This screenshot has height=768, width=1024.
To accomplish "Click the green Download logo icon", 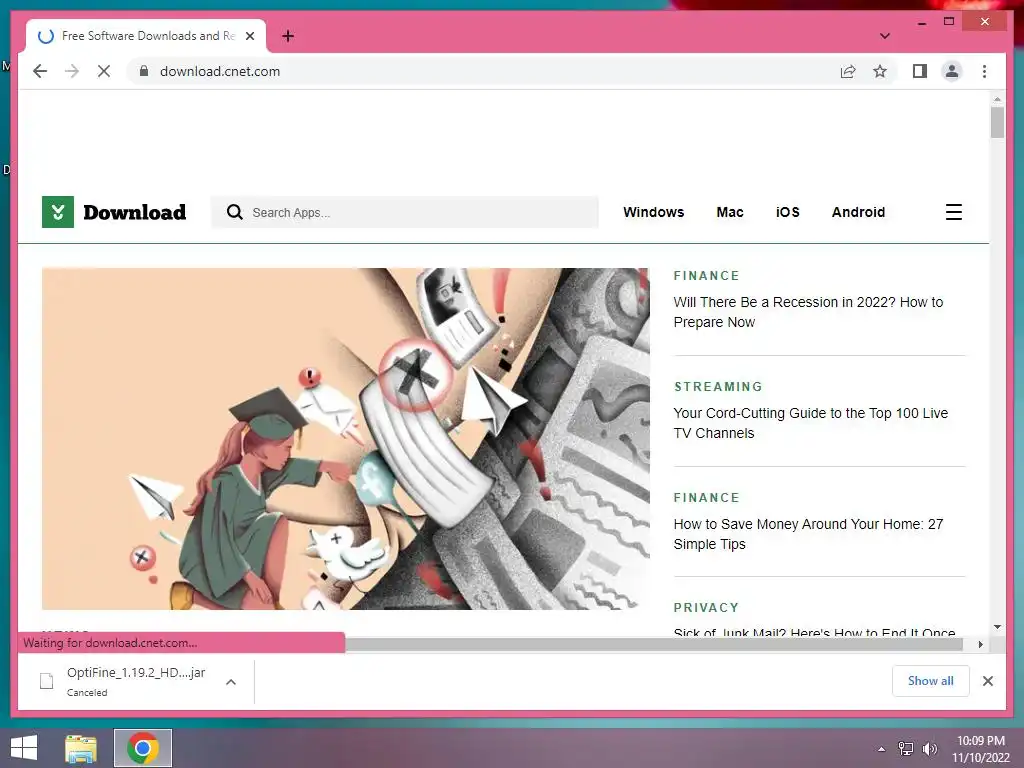I will point(57,212).
